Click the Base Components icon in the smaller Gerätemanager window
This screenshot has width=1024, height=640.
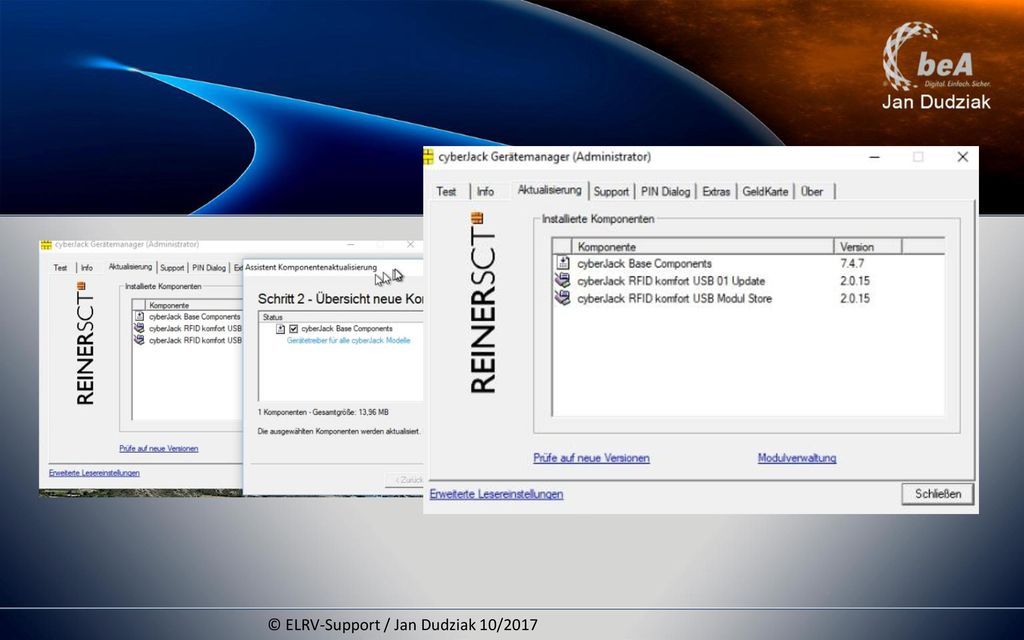coord(139,316)
